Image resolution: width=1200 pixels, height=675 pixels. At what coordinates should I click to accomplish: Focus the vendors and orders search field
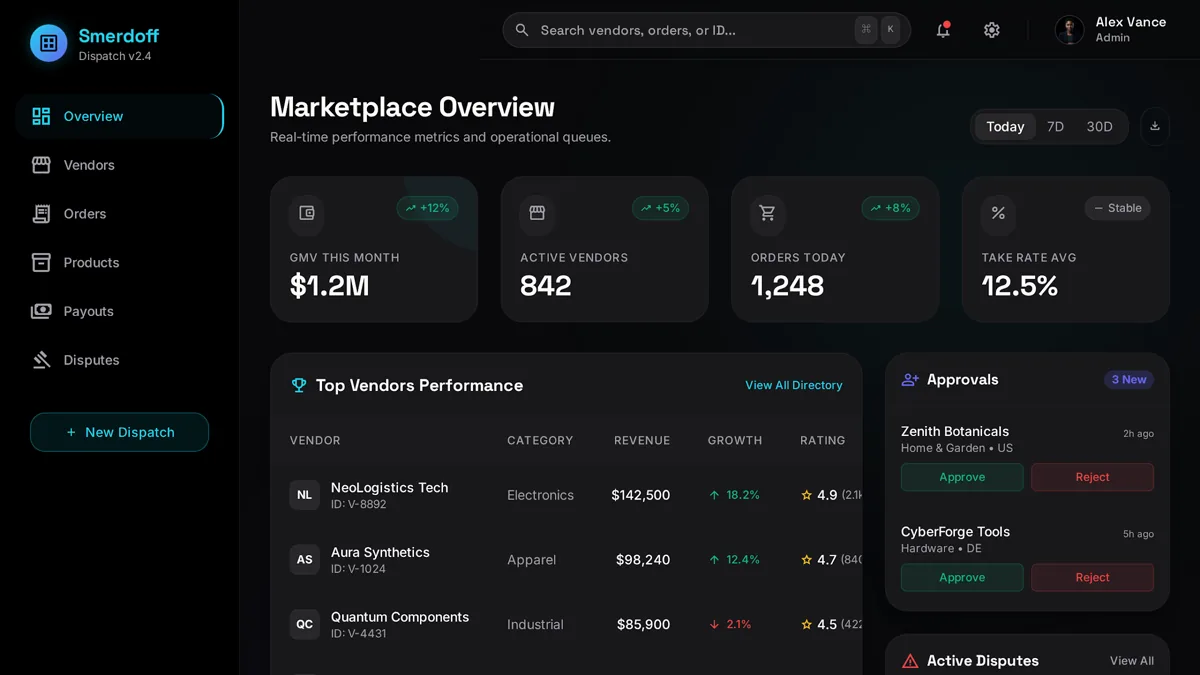[706, 30]
